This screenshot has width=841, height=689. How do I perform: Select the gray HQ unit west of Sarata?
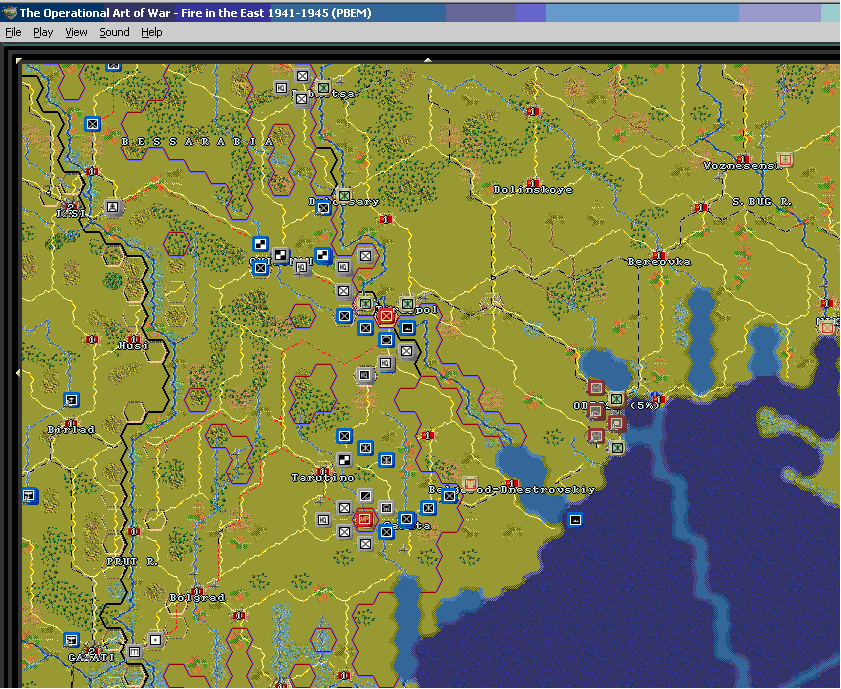click(323, 520)
